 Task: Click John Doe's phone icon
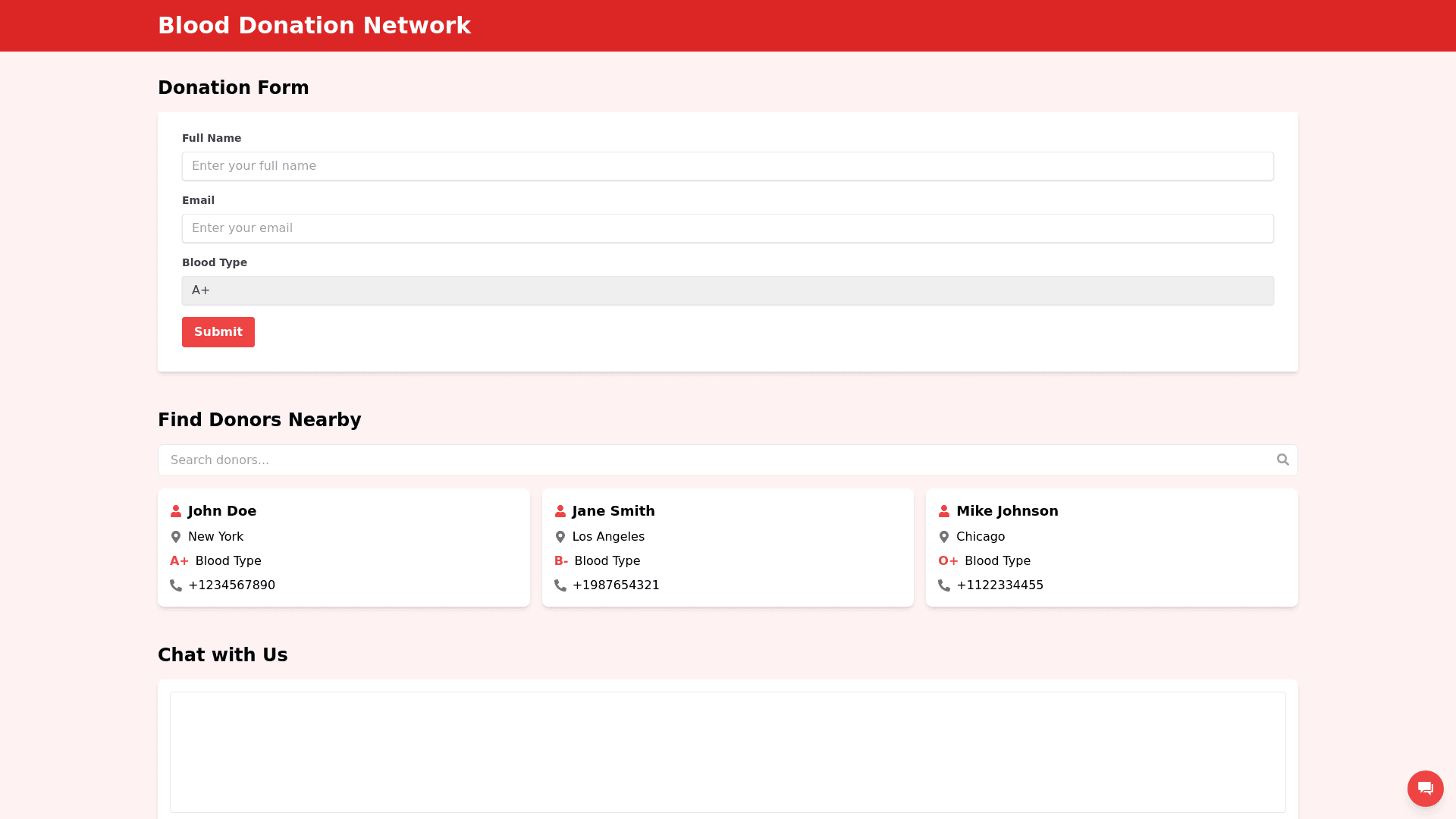pos(176,585)
